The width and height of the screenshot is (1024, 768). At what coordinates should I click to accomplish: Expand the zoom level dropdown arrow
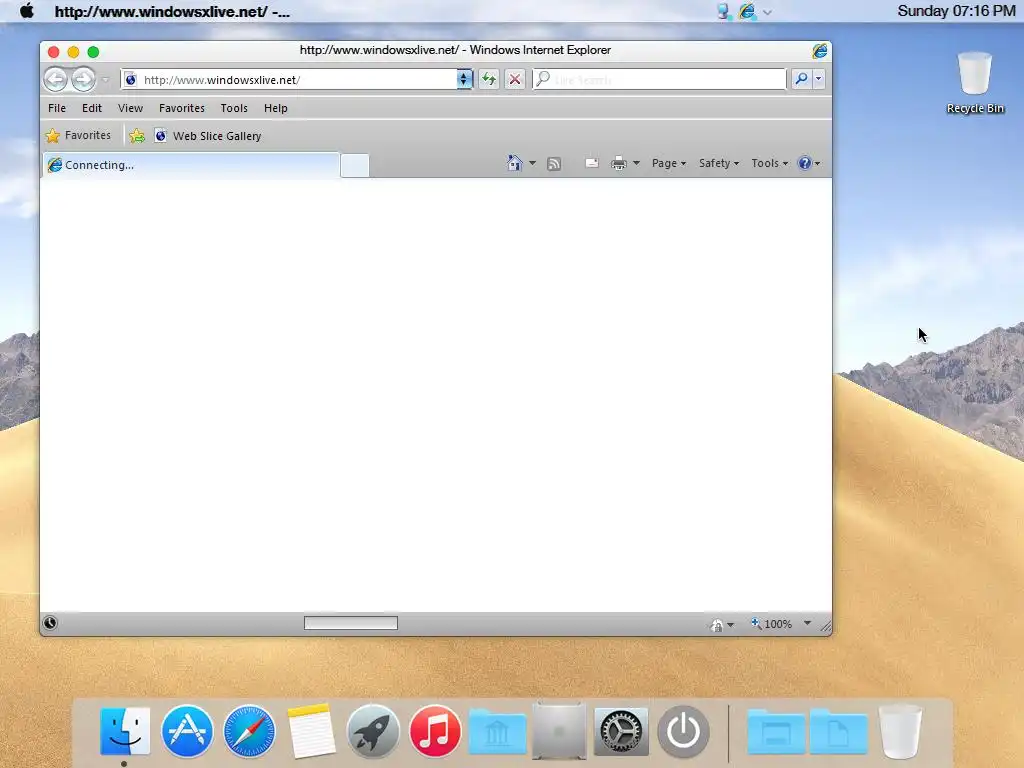(807, 623)
